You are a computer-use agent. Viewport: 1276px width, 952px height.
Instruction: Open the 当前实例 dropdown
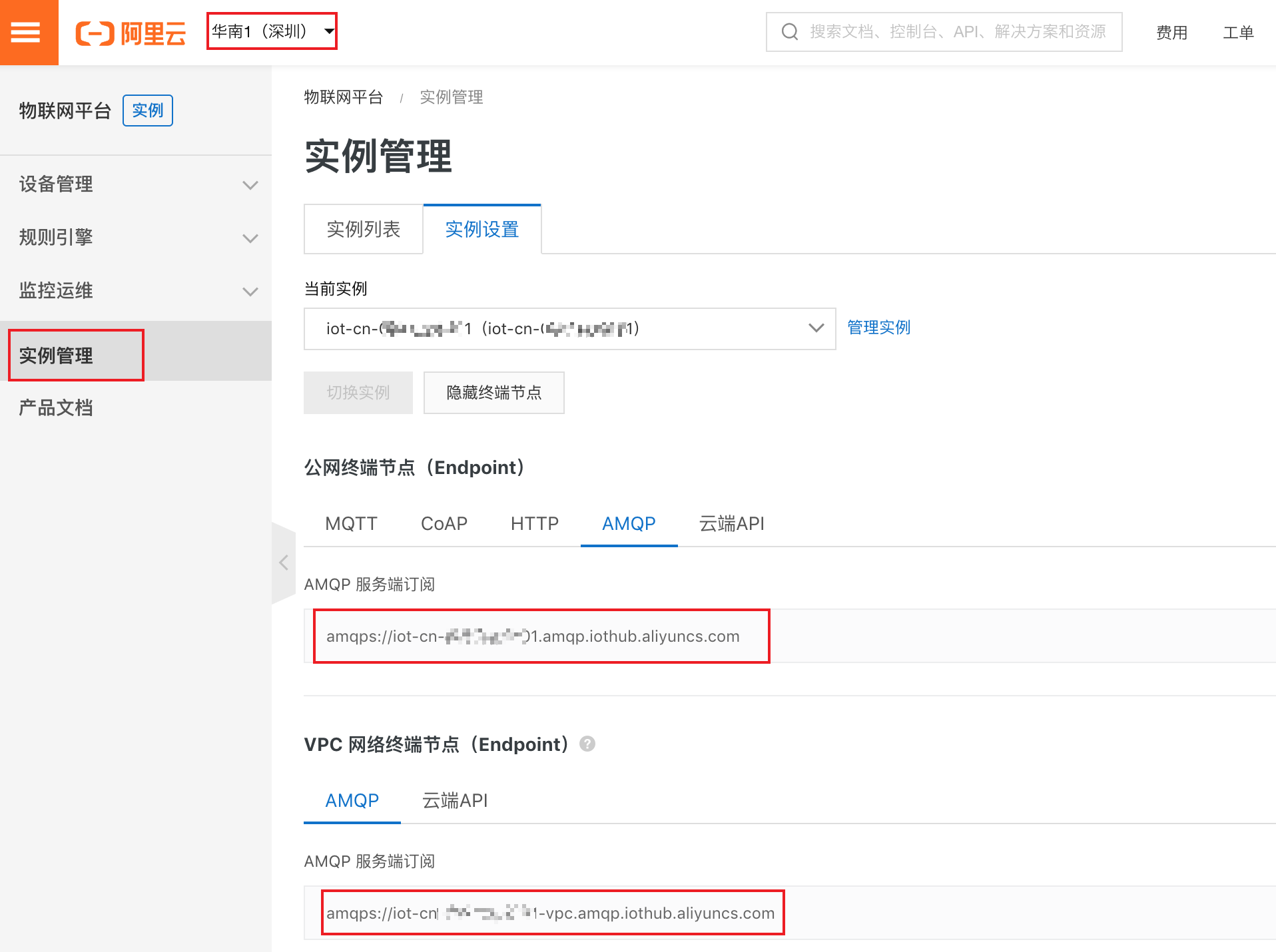tap(569, 328)
